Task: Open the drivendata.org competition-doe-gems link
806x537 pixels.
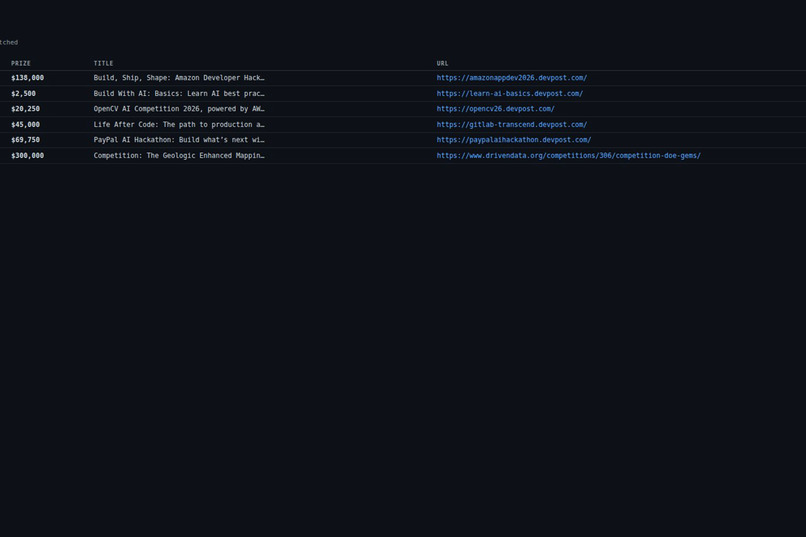Action: tap(569, 156)
